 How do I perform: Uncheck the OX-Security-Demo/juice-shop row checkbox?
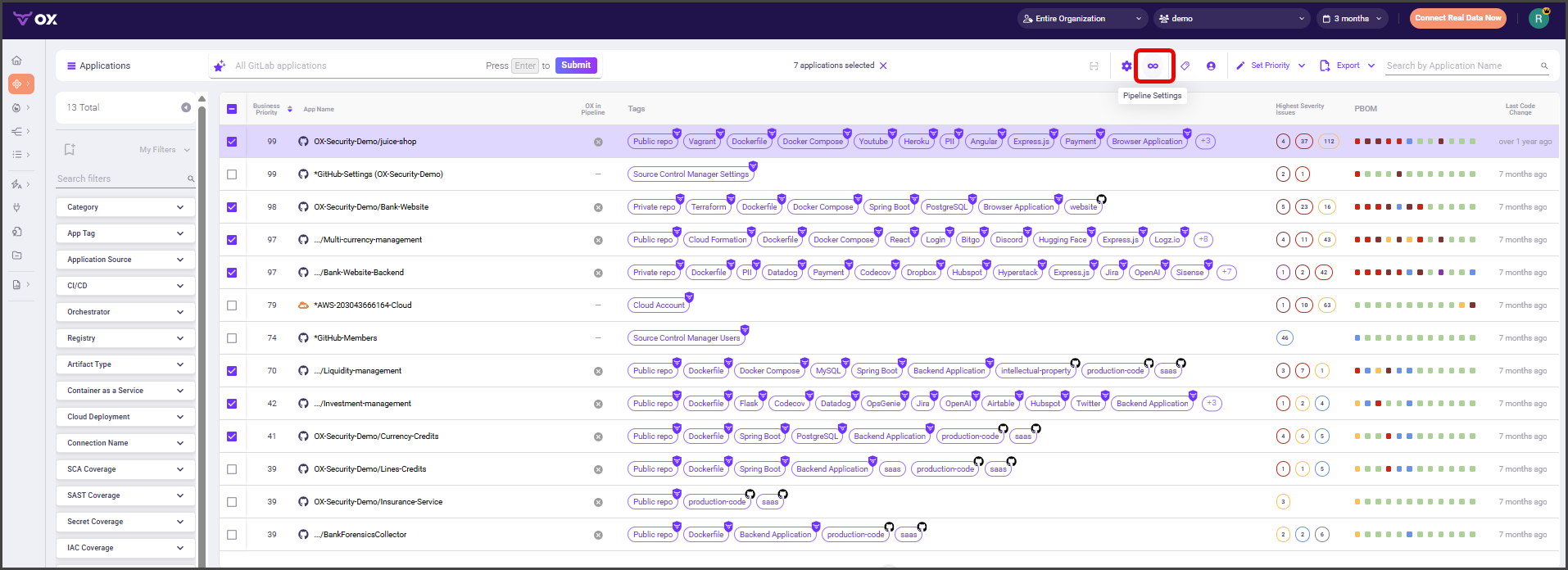[x=232, y=142]
